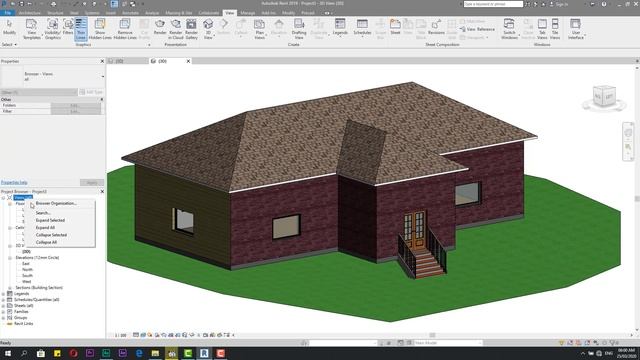Click Tab Views tool
The image size is (640, 360).
[x=542, y=29]
